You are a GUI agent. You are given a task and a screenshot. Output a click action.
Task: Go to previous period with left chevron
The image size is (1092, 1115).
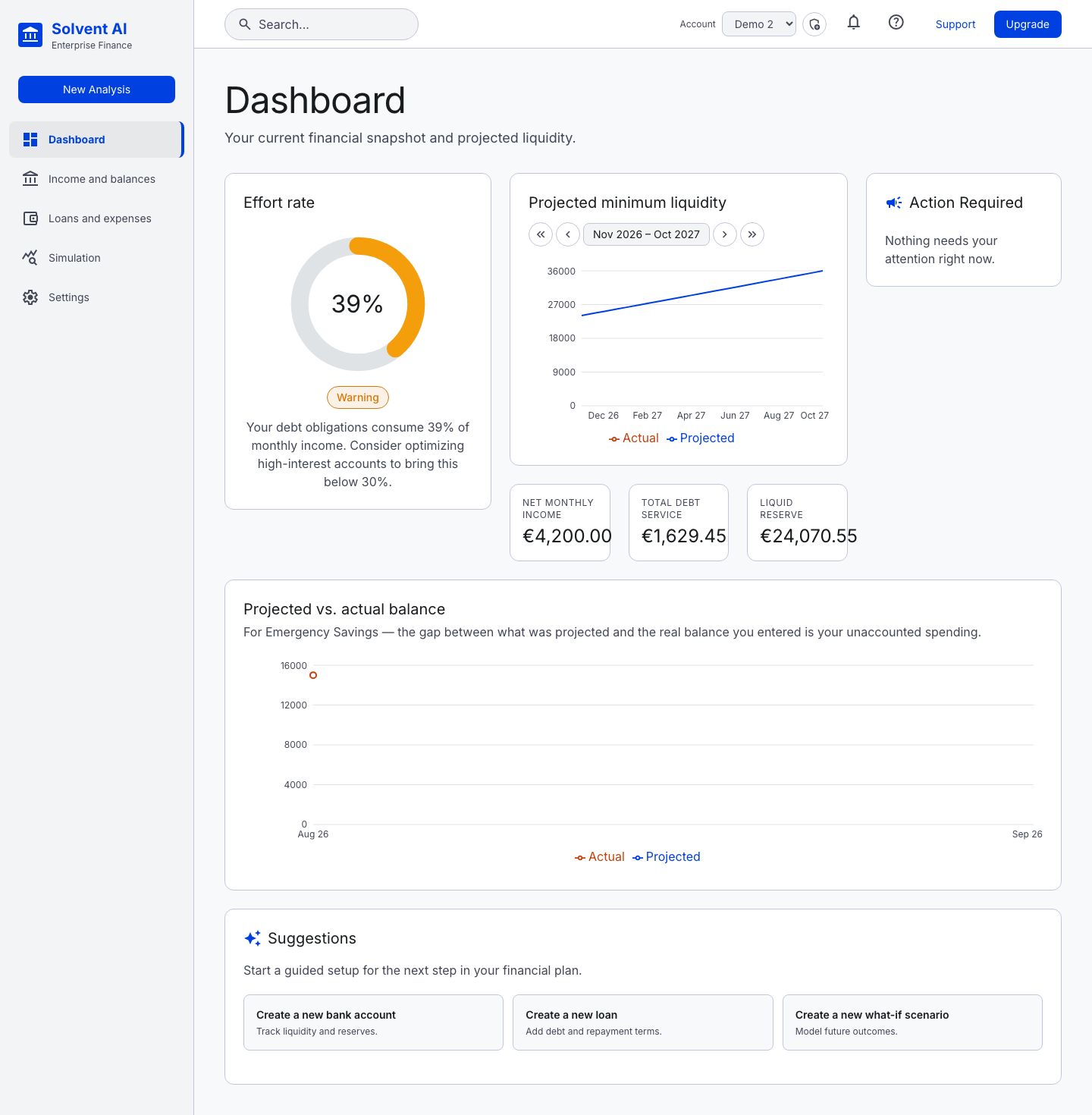click(x=568, y=234)
